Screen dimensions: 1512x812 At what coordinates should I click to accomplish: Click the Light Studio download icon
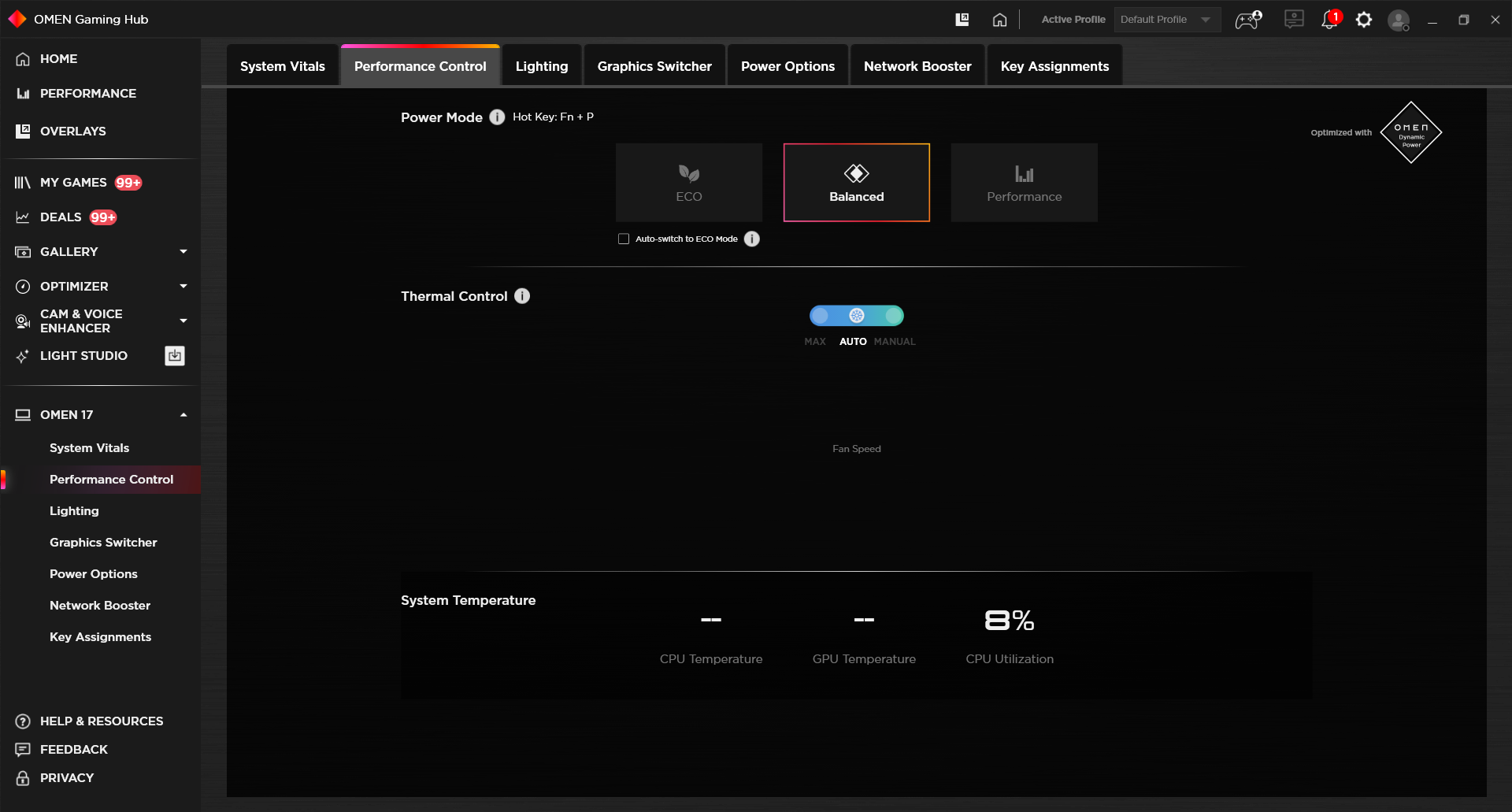[x=175, y=355]
